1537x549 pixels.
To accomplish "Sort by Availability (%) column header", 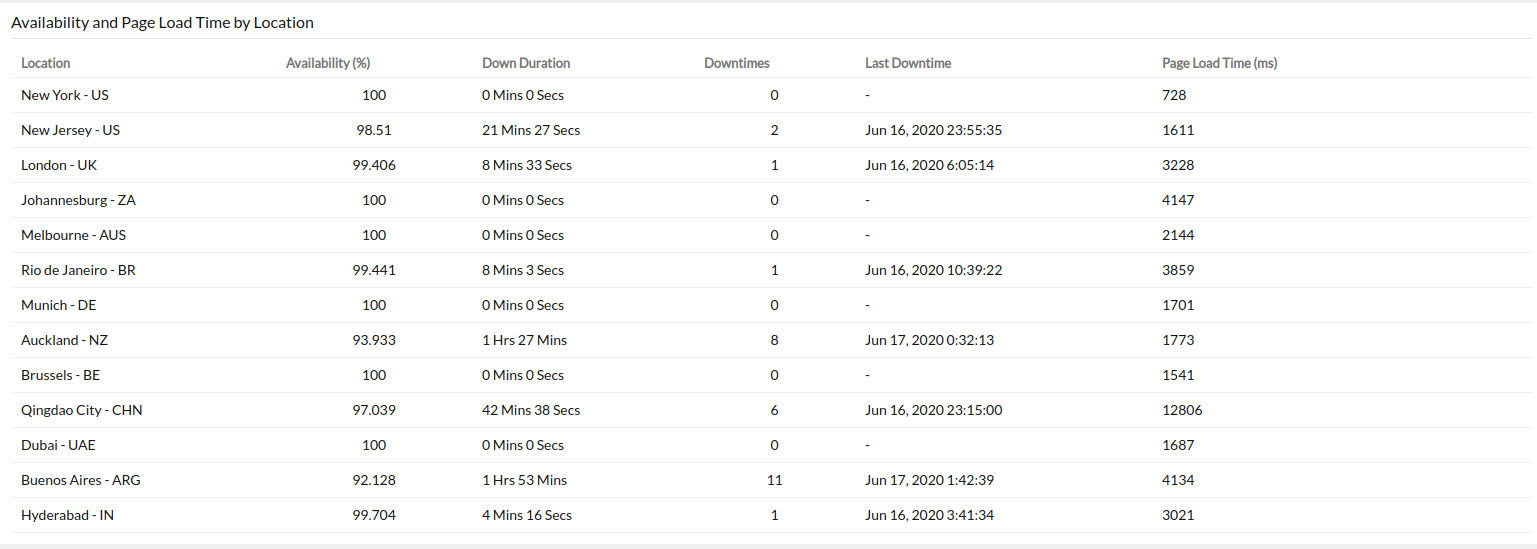I will pos(328,63).
